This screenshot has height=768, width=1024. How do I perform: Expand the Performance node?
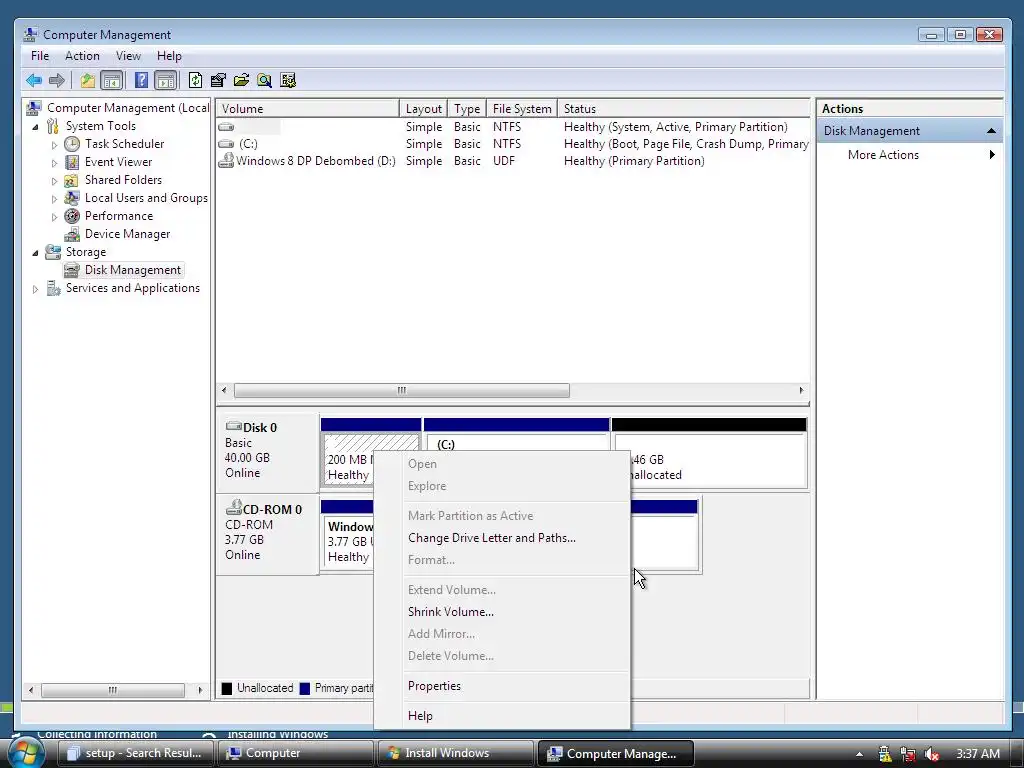pyautogui.click(x=54, y=216)
